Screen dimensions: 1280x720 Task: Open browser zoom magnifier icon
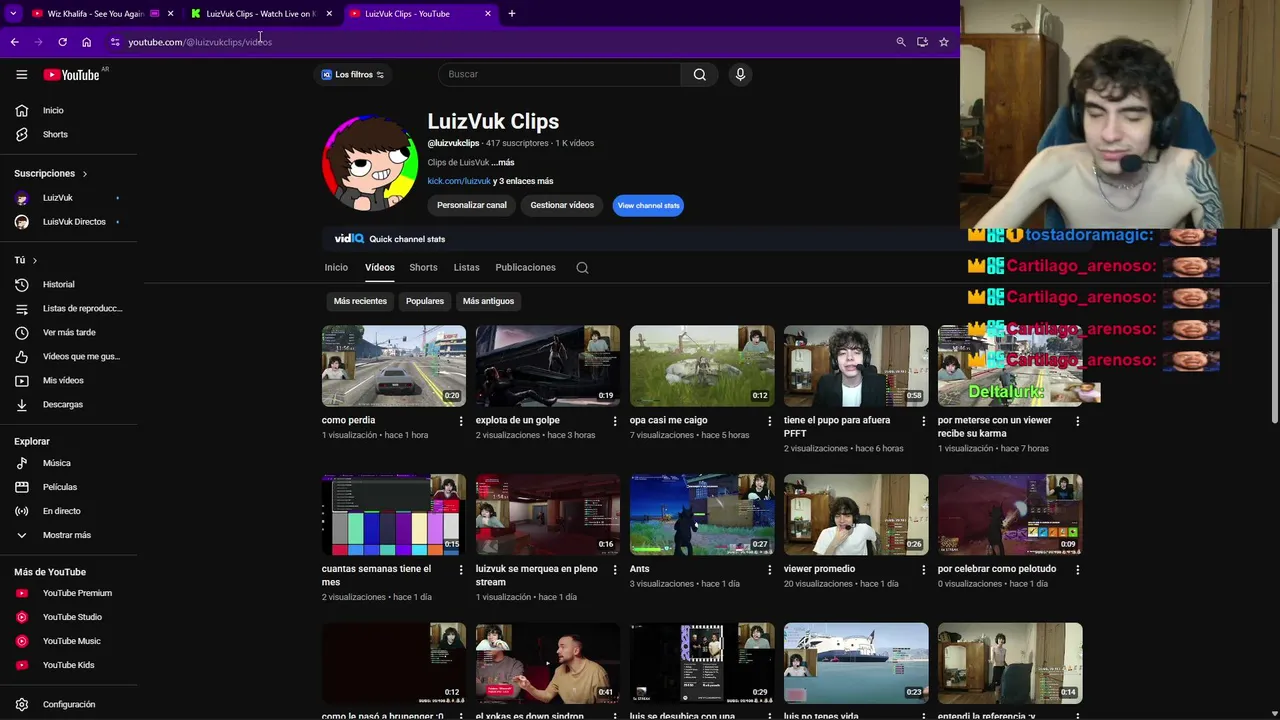click(900, 42)
